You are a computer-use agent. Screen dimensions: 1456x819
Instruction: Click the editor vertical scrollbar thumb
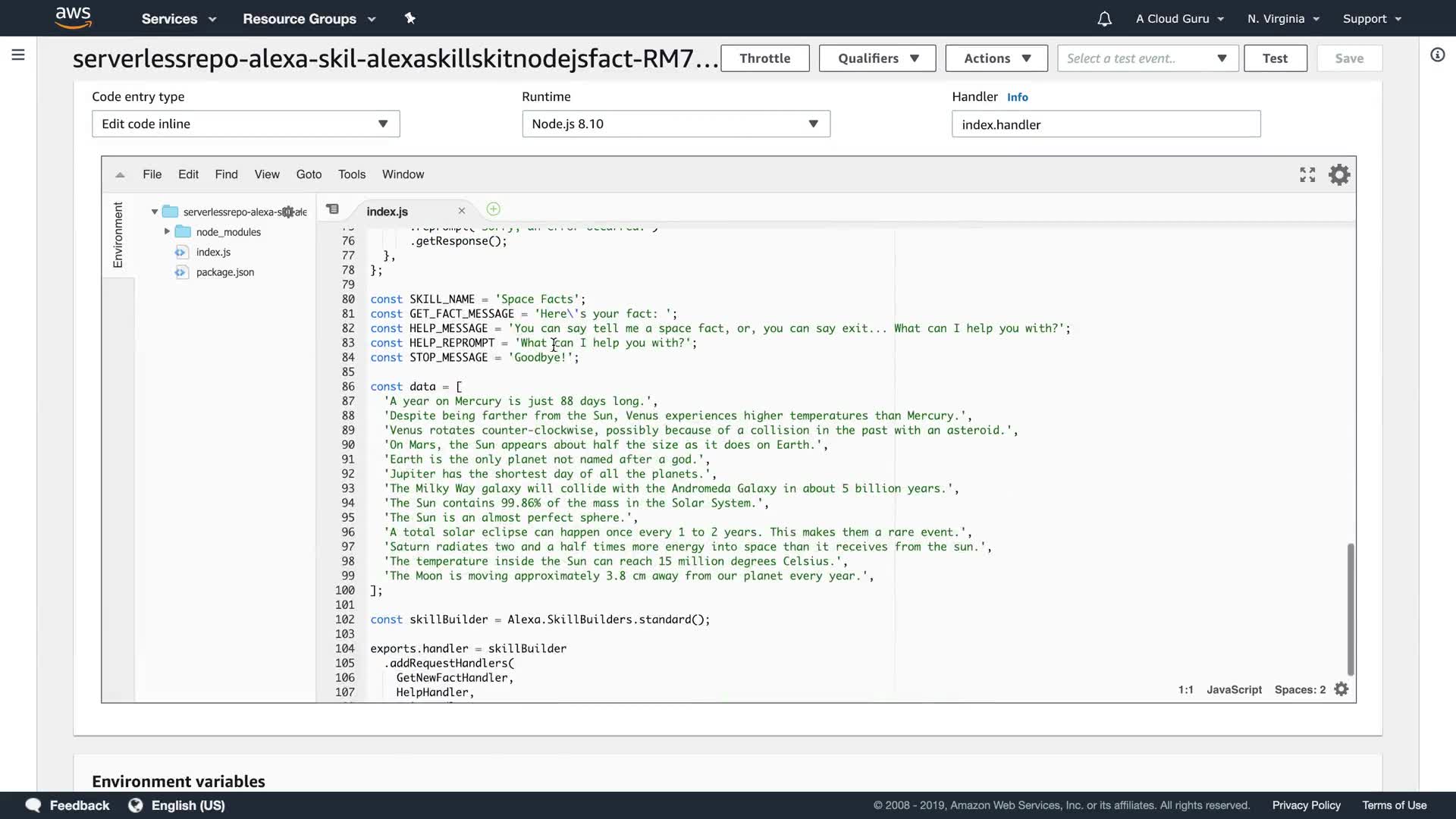pyautogui.click(x=1350, y=608)
